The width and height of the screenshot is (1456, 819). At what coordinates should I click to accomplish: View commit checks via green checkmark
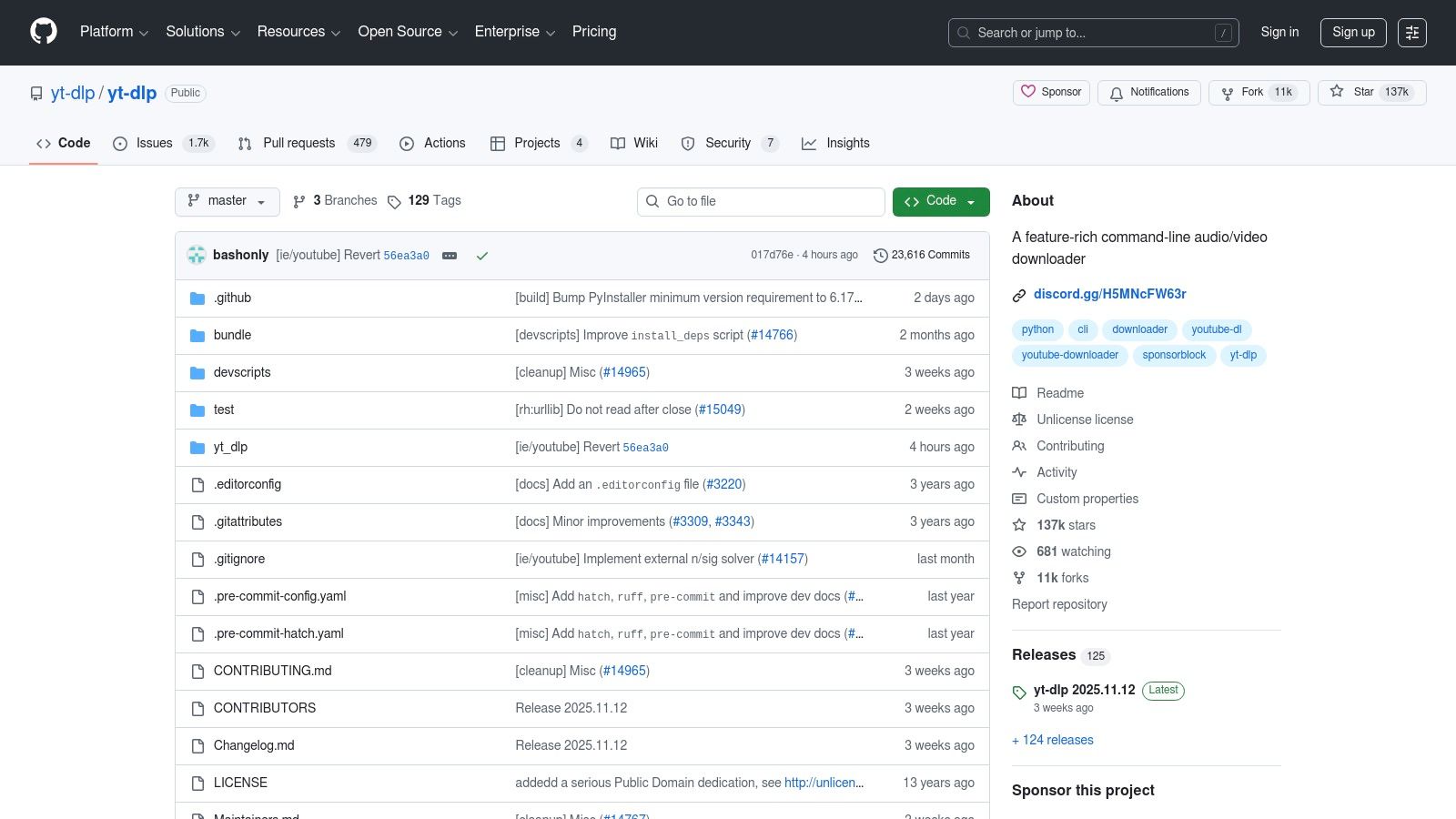coord(482,256)
